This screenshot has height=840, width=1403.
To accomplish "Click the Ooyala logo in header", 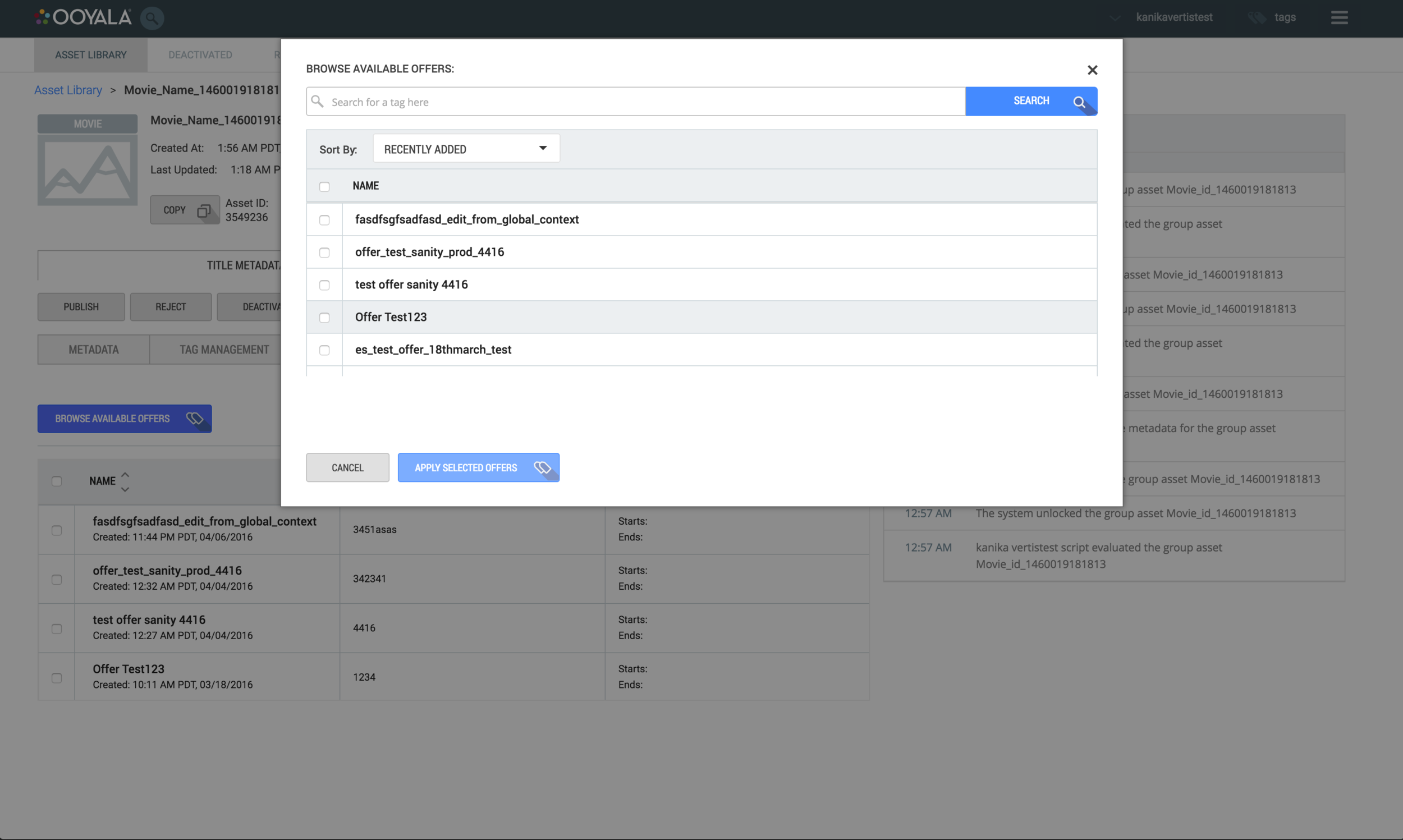I will (83, 17).
